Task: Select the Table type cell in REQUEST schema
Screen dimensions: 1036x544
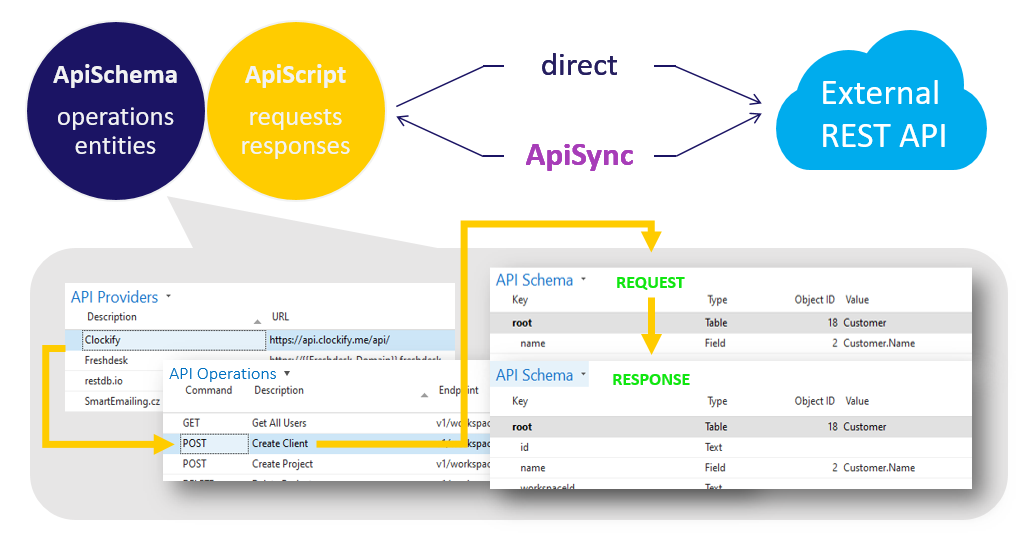Action: pyautogui.click(x=716, y=323)
